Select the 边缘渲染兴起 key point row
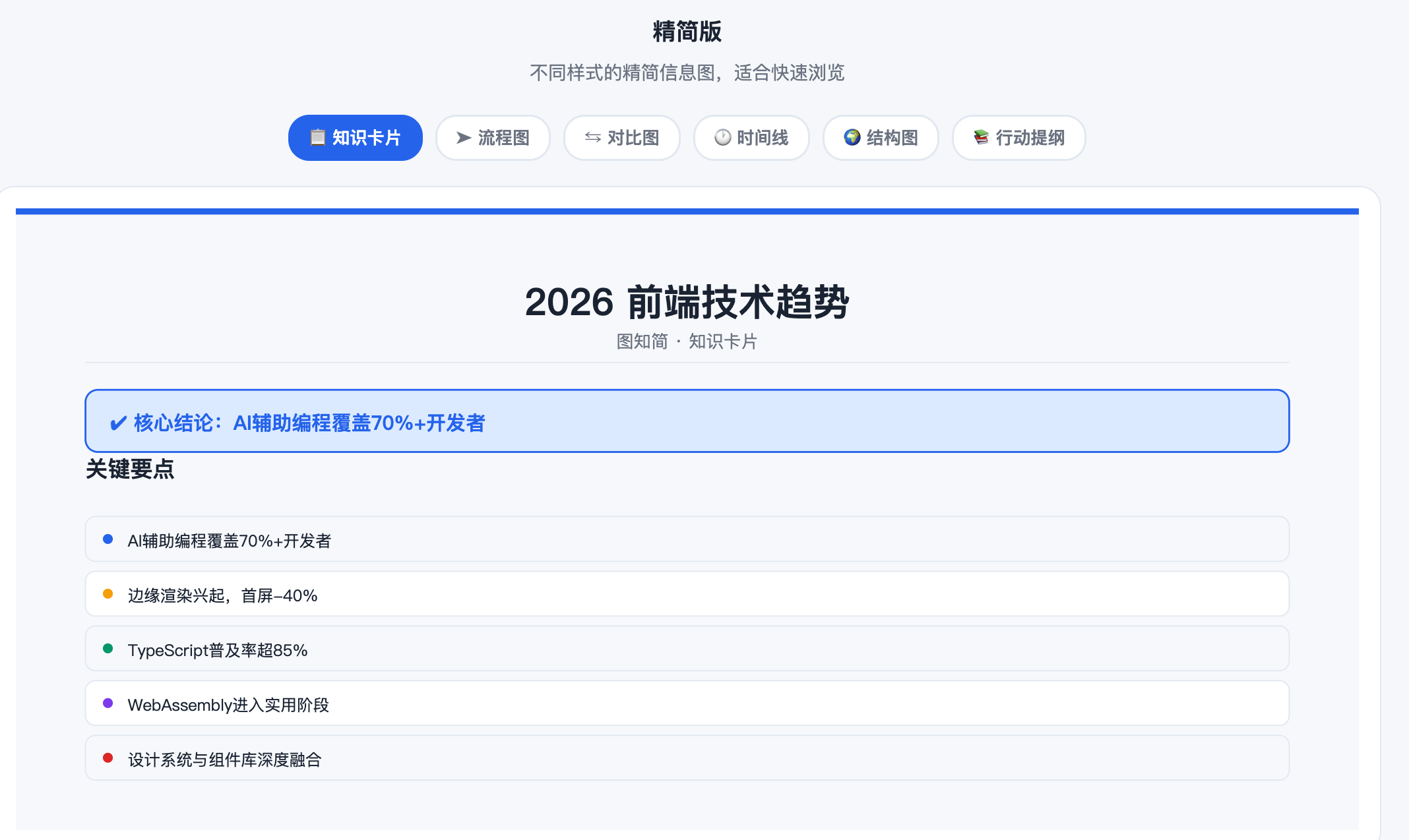The image size is (1409, 840). click(x=687, y=594)
